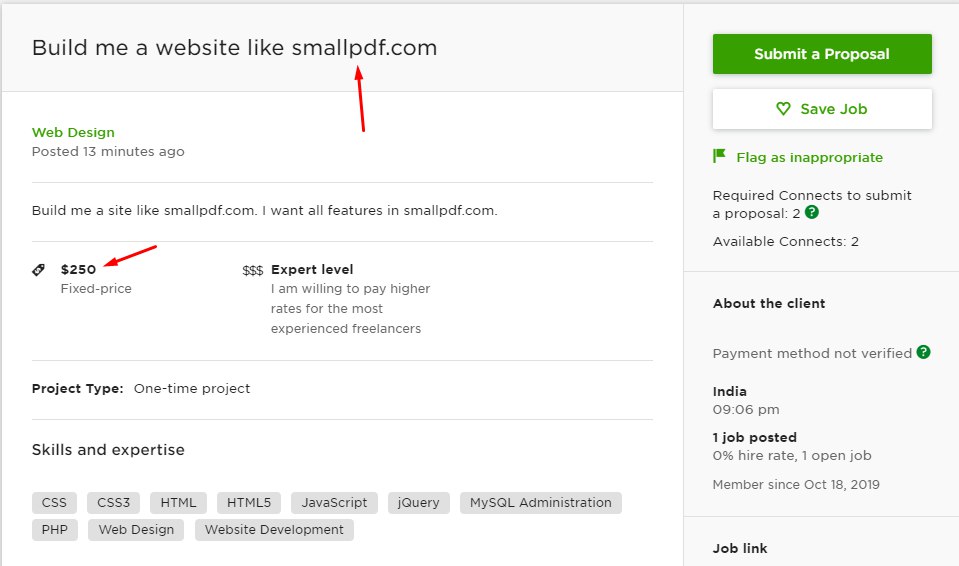Click the green flag icon
This screenshot has height=566, width=959.
(719, 156)
